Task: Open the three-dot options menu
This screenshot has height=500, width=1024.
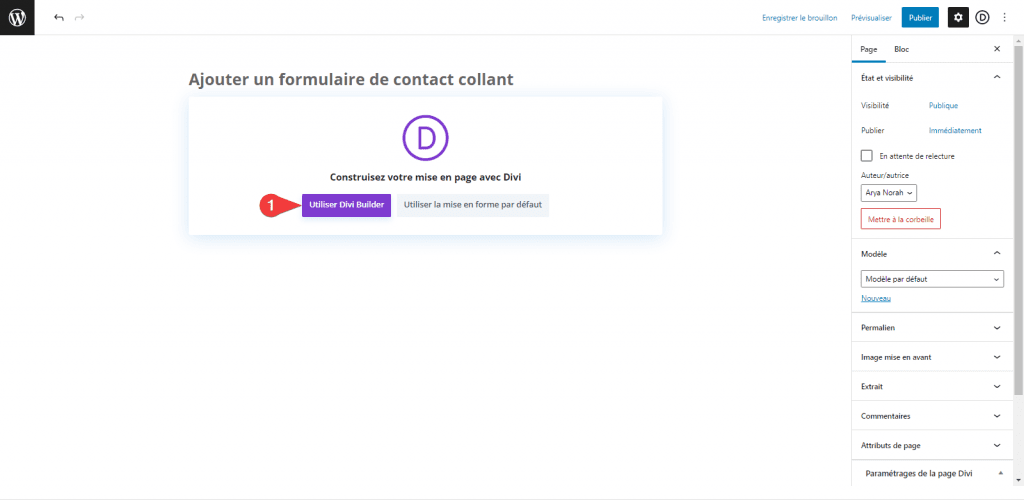Action: 1004,18
